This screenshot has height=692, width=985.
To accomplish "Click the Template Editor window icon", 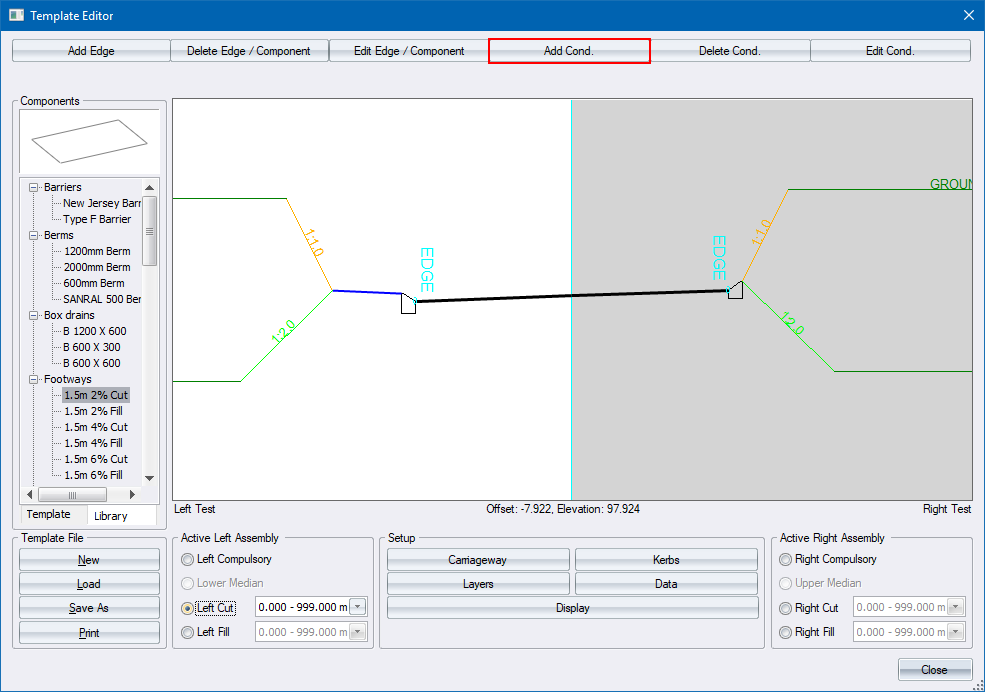I will (x=16, y=15).
